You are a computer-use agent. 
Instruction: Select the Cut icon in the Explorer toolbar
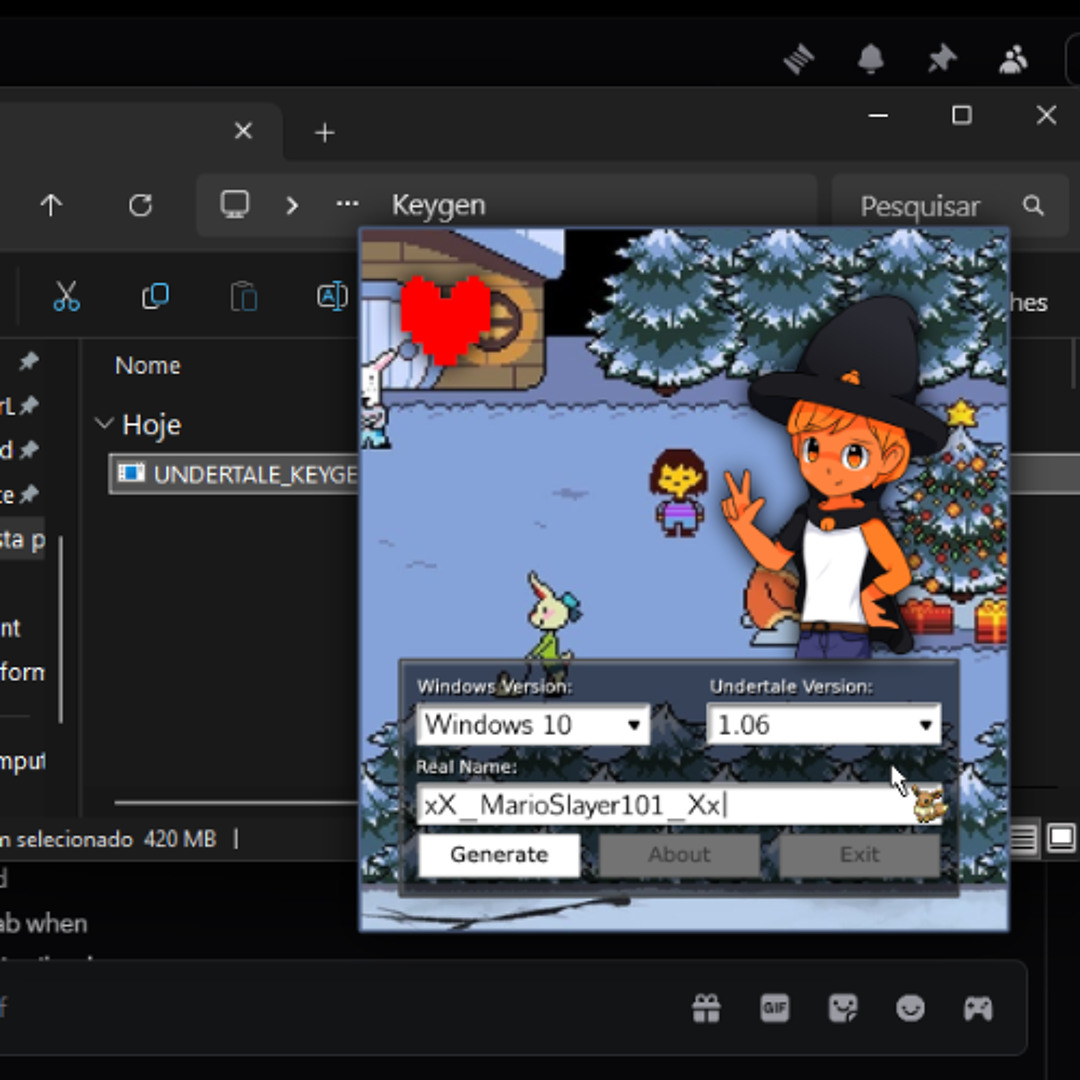(x=66, y=296)
